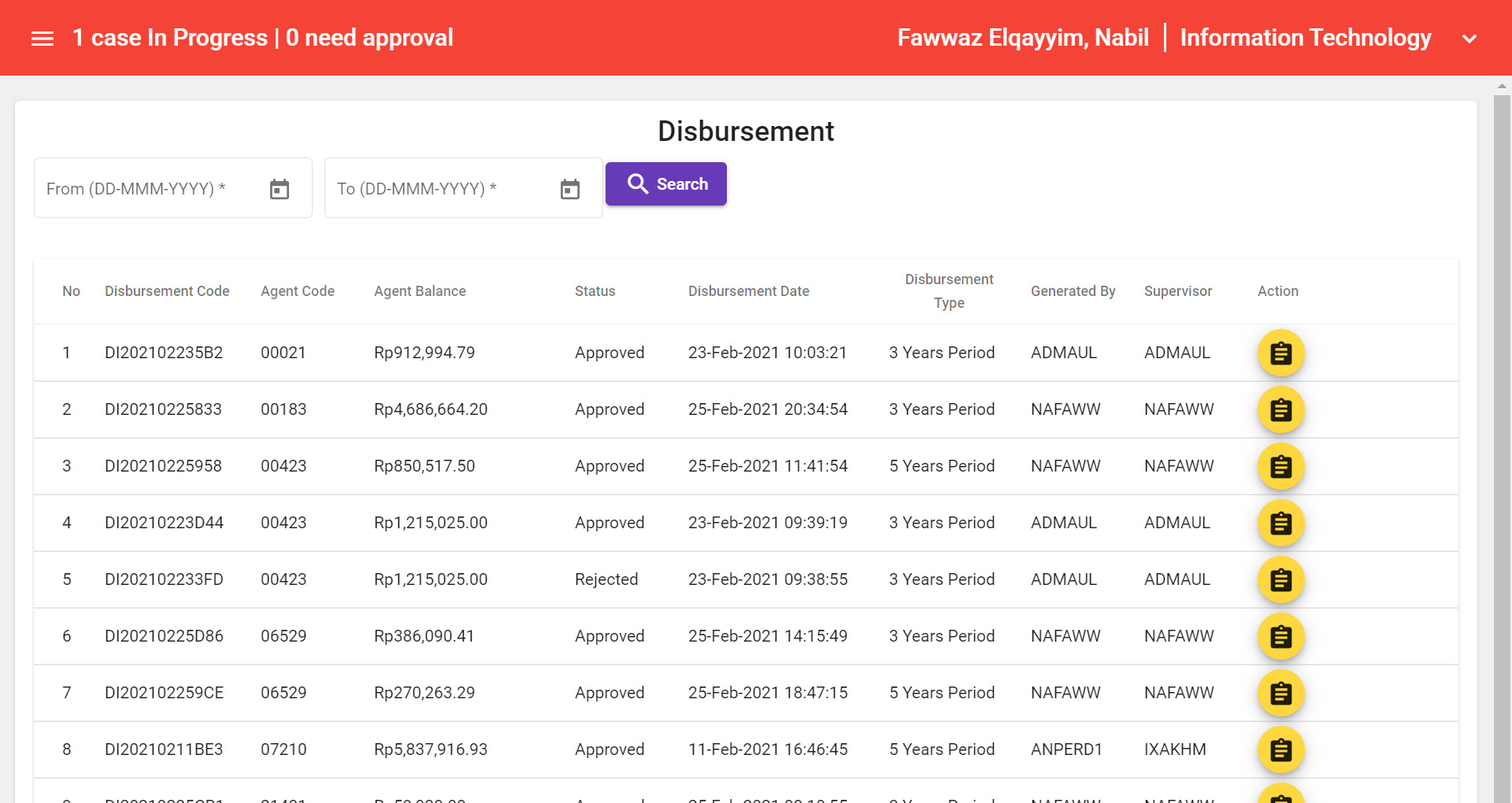The height and width of the screenshot is (803, 1512).
Task: Open details for DI20210225D86
Action: (1281, 636)
